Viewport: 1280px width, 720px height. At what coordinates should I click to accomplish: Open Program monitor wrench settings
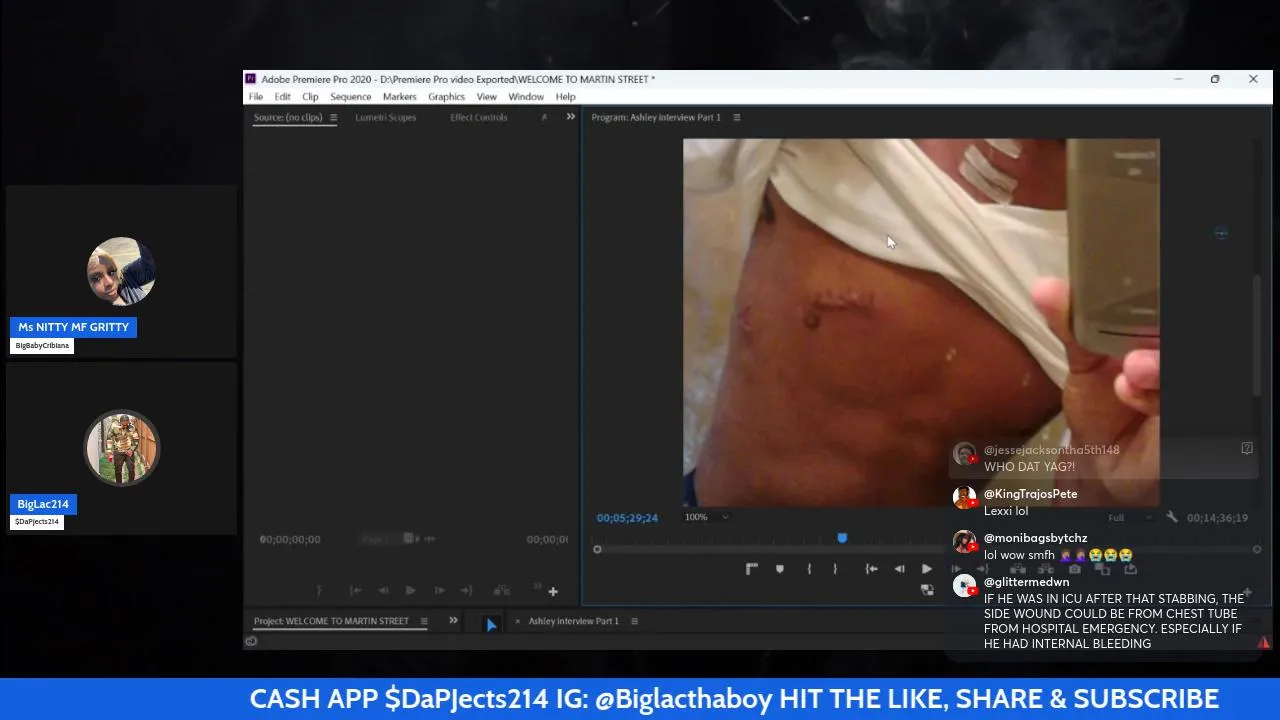1172,518
